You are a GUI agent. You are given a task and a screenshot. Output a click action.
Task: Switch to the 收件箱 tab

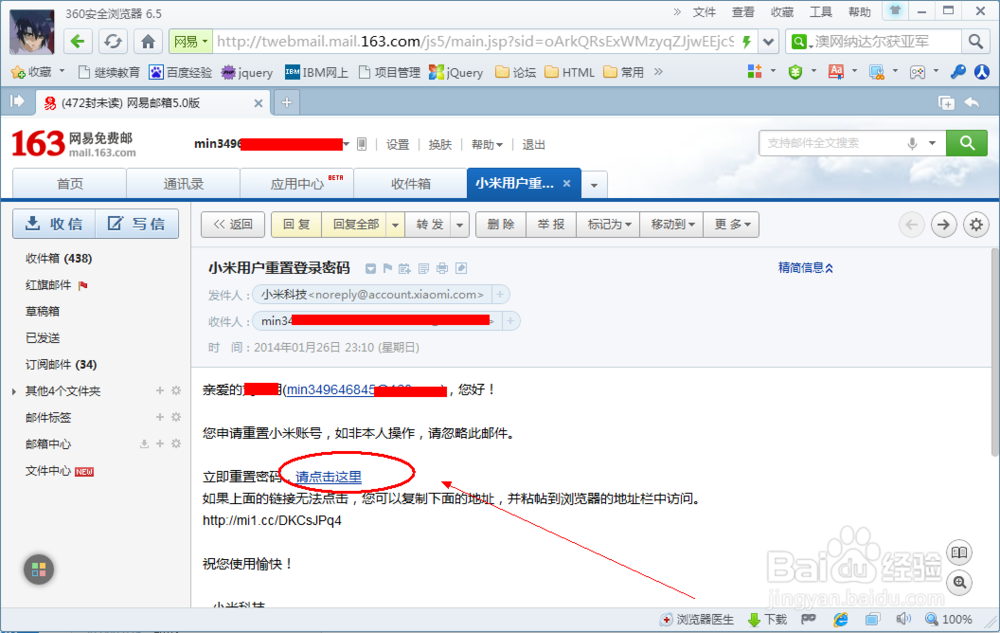(411, 184)
